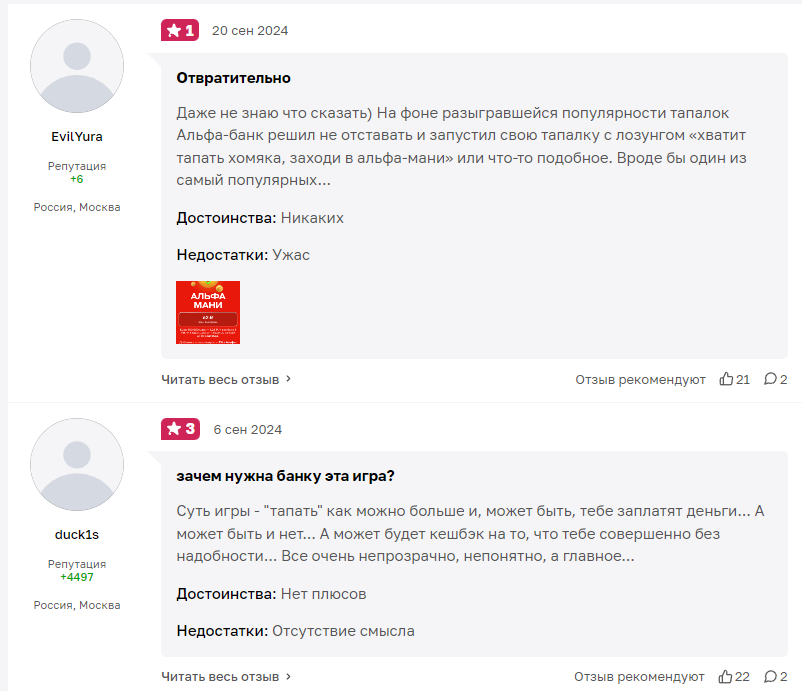Viewport: 802px width, 691px height.
Task: Click the 3-star rating badge
Action: click(x=180, y=429)
